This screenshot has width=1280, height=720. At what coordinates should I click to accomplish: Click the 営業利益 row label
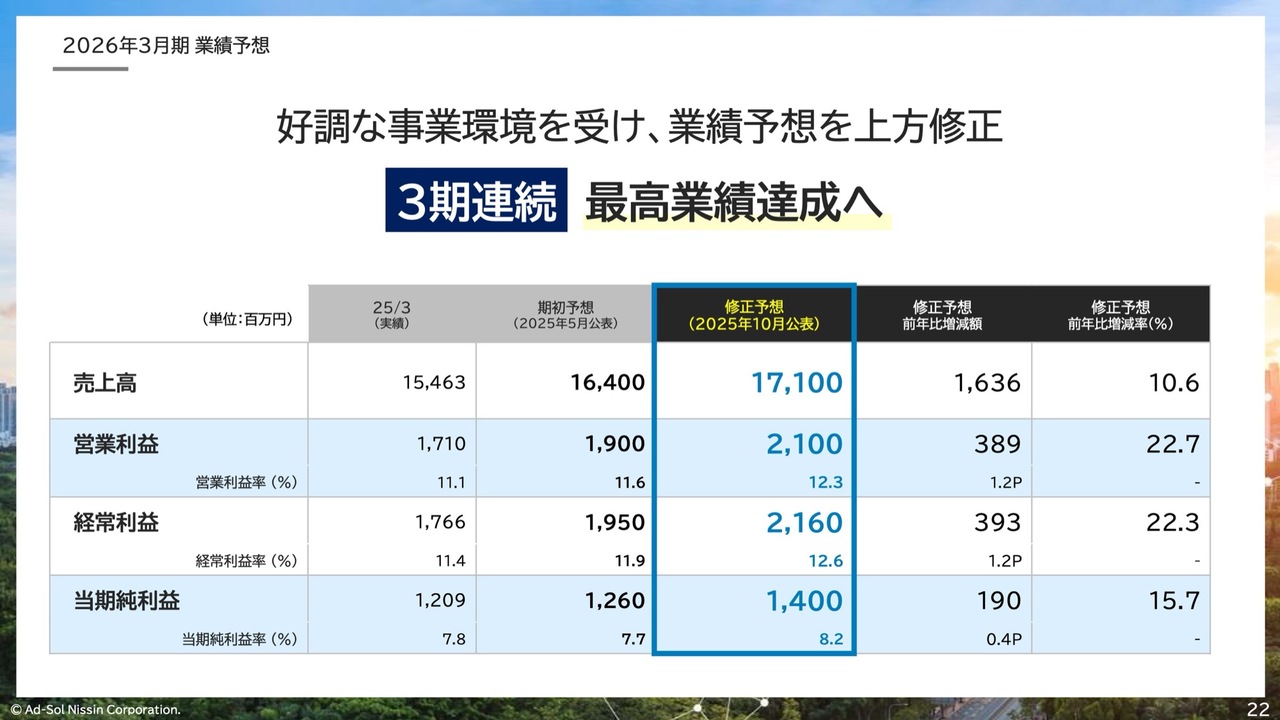click(x=116, y=444)
